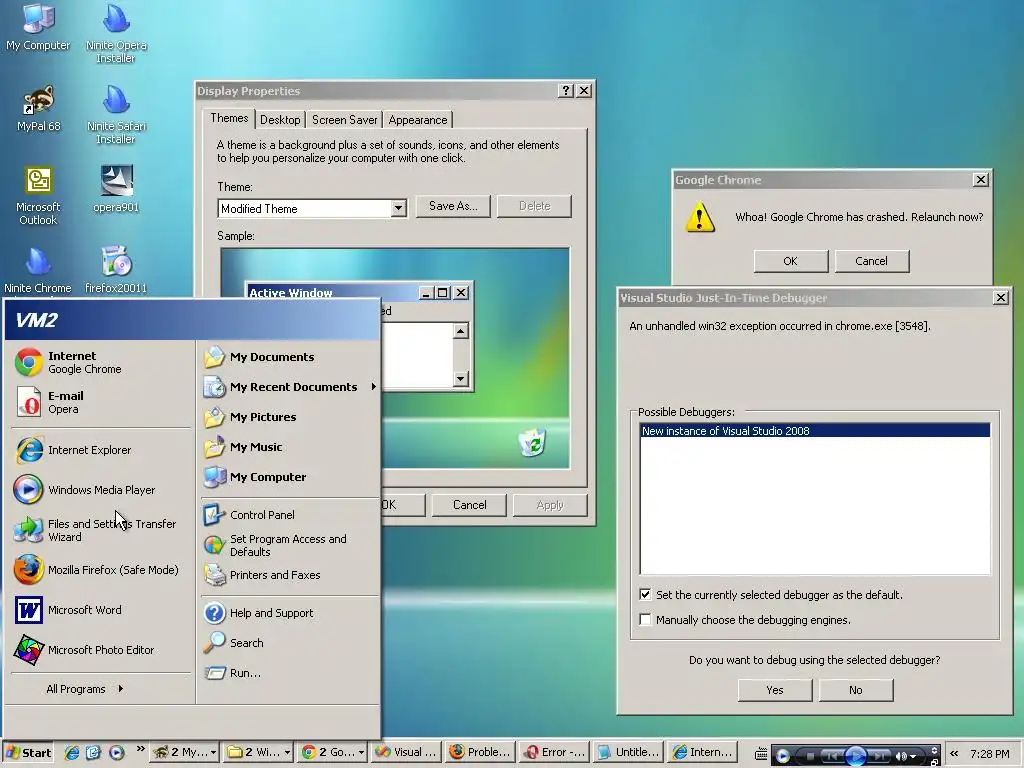Click No in Just-In-Time Debugger
The width and height of the screenshot is (1024, 768).
tap(856, 690)
